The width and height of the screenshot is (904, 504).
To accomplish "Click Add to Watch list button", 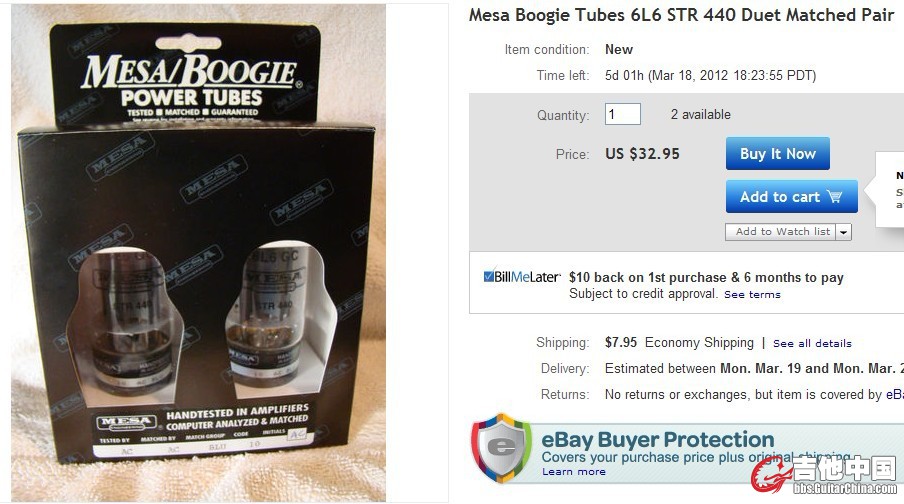I will click(x=781, y=232).
